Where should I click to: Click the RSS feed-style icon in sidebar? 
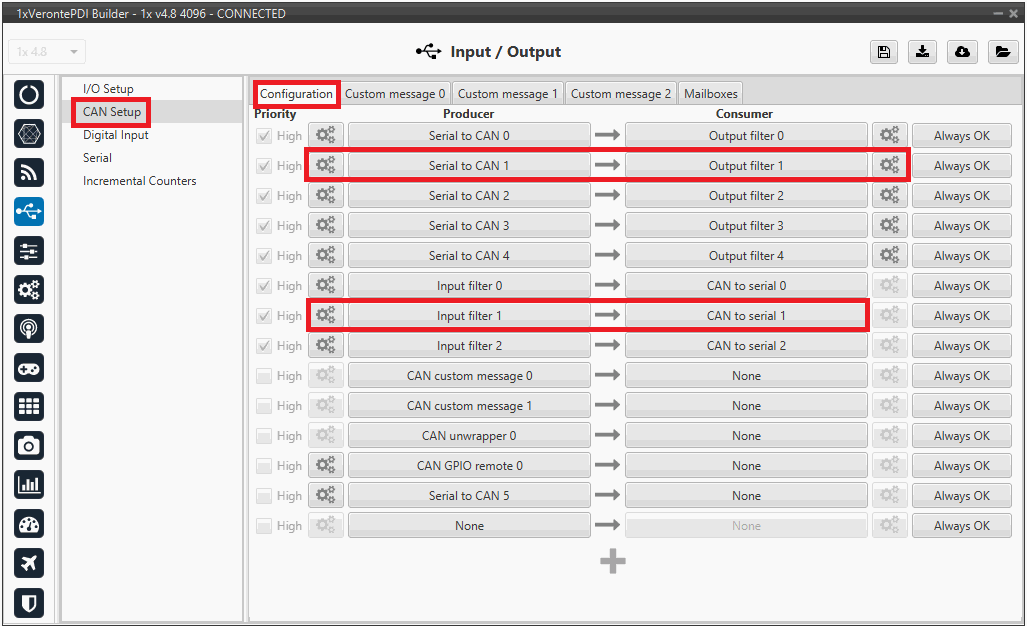29,173
